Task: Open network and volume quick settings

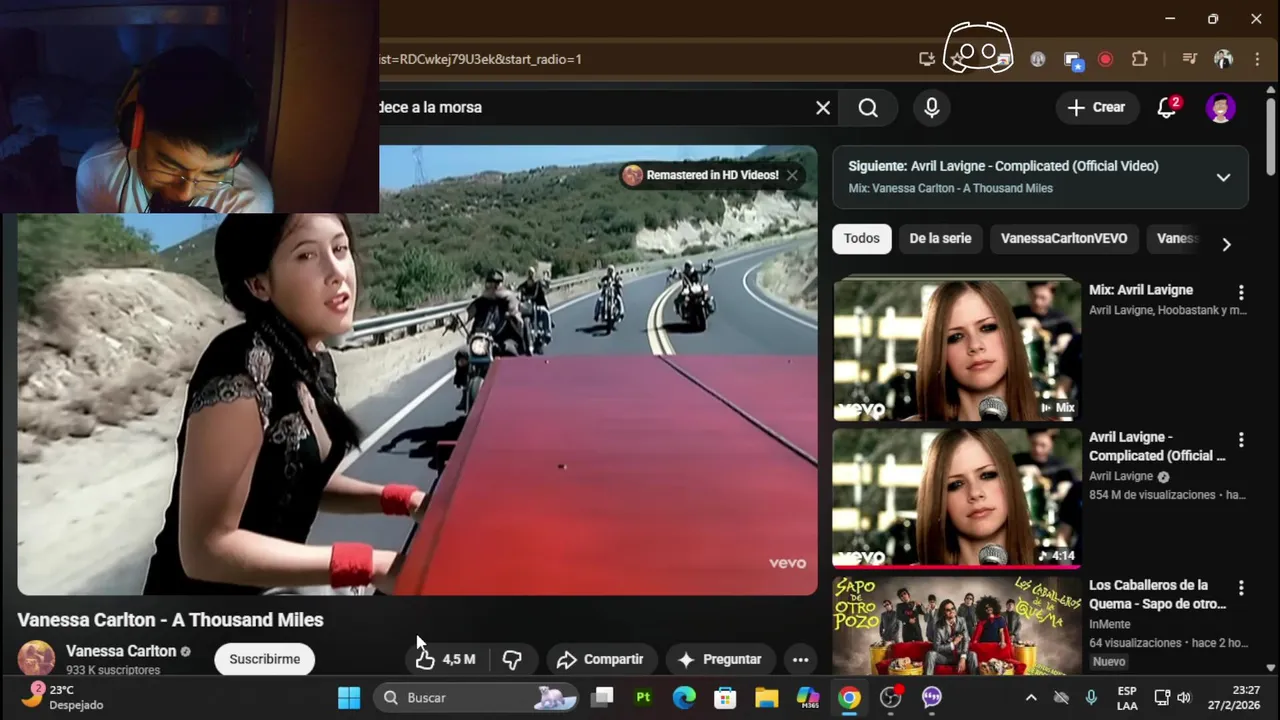Action: point(1172,697)
